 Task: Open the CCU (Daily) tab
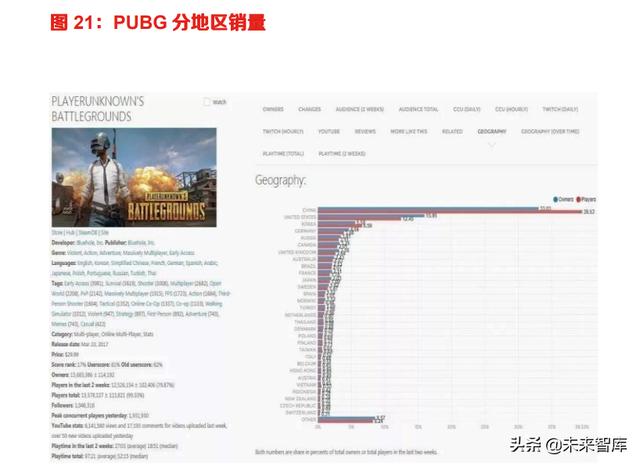point(467,109)
